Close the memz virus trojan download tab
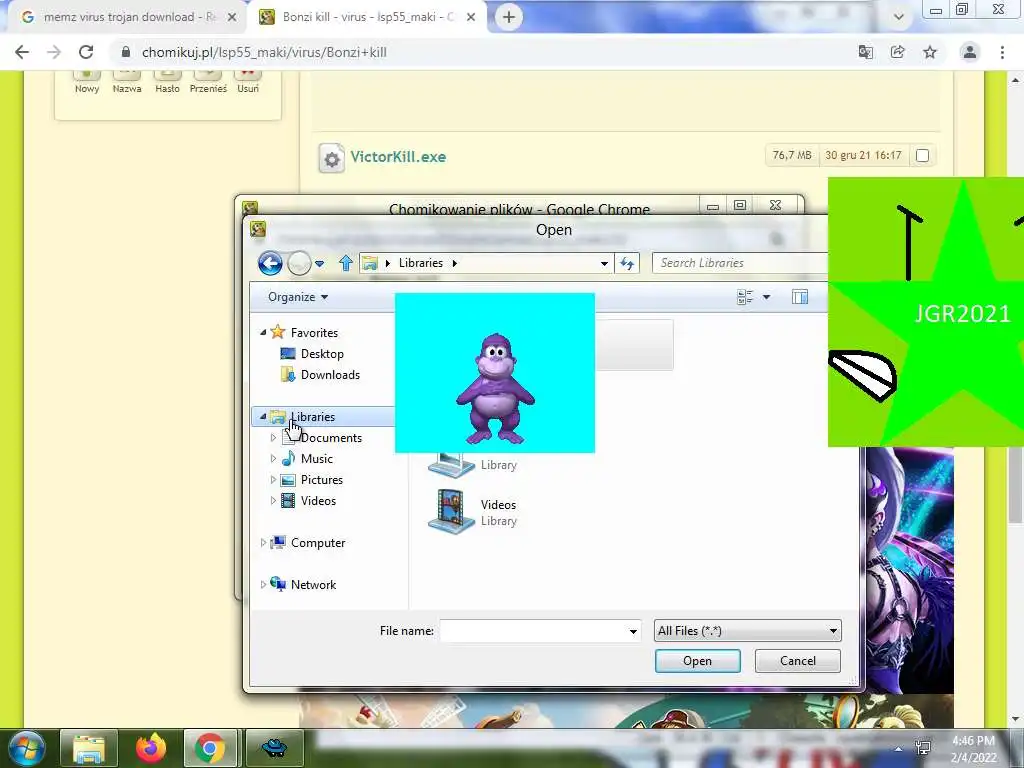 (x=232, y=18)
